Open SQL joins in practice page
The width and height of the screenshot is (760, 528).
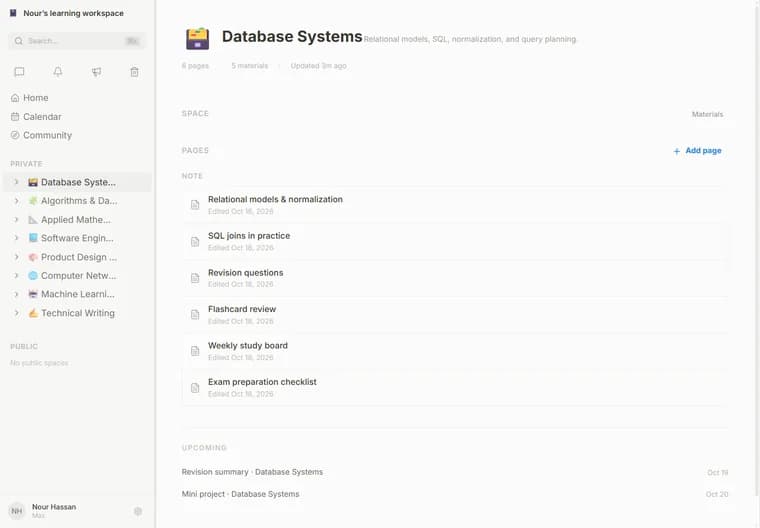tap(456, 241)
